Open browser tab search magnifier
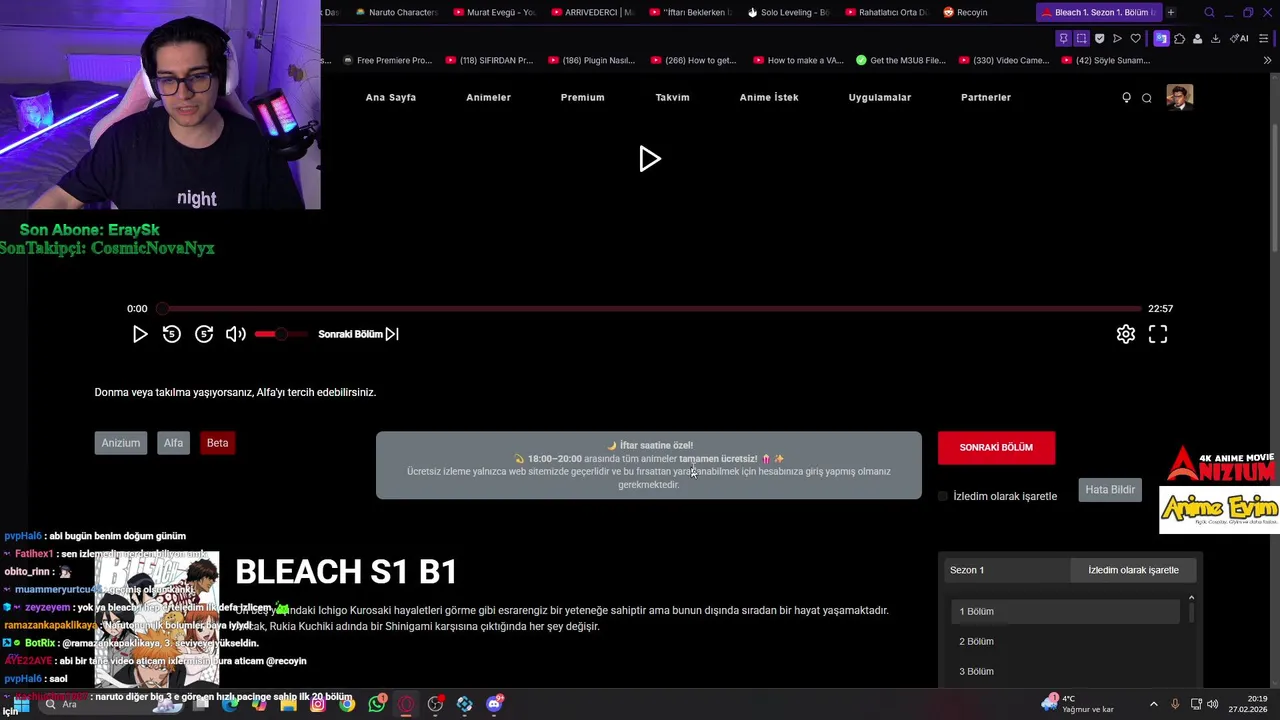This screenshot has height=720, width=1280. pyautogui.click(x=1209, y=12)
